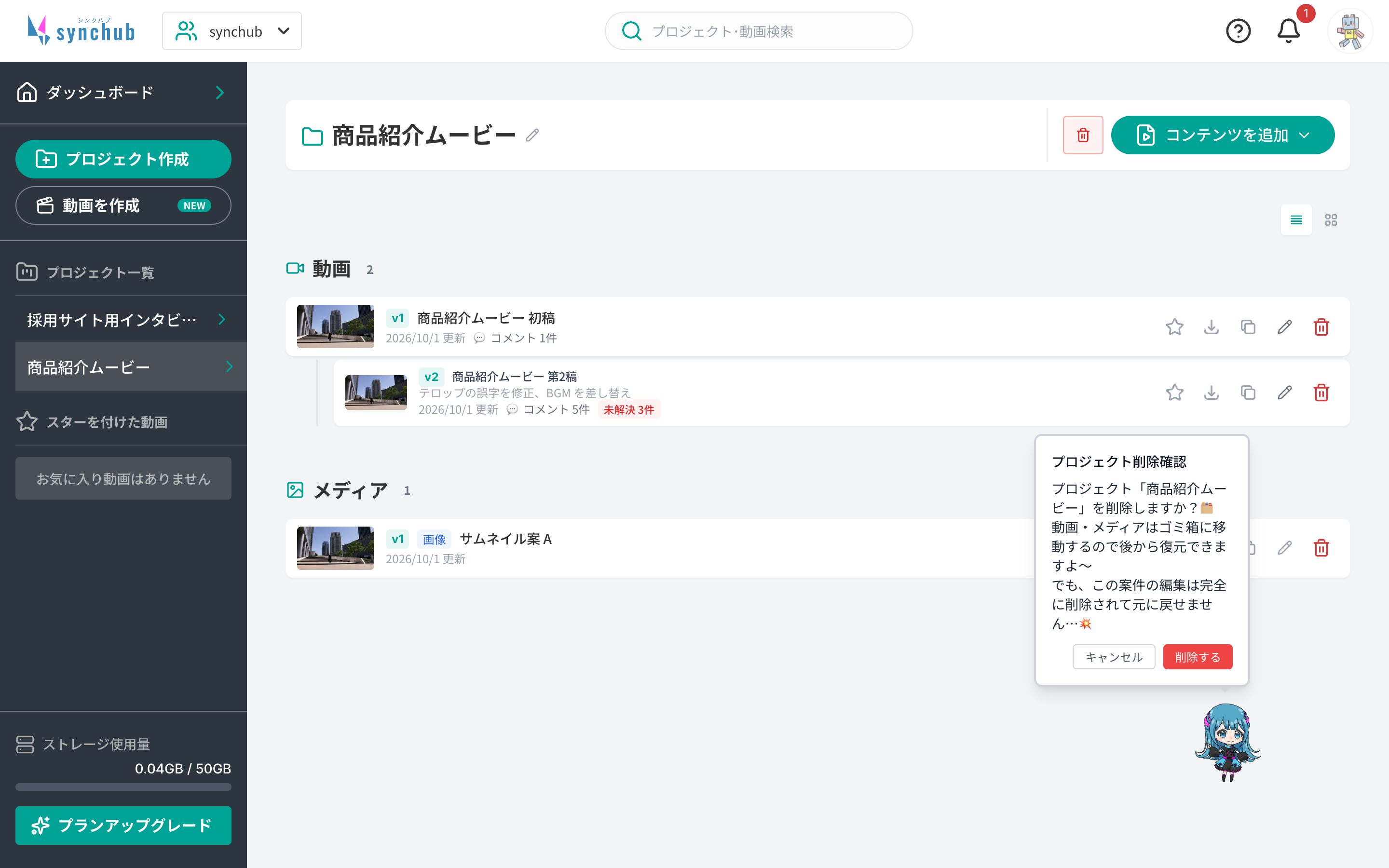Click the storage ストレージ使用量 icon
Image resolution: width=1389 pixels, height=868 pixels.
[25, 744]
